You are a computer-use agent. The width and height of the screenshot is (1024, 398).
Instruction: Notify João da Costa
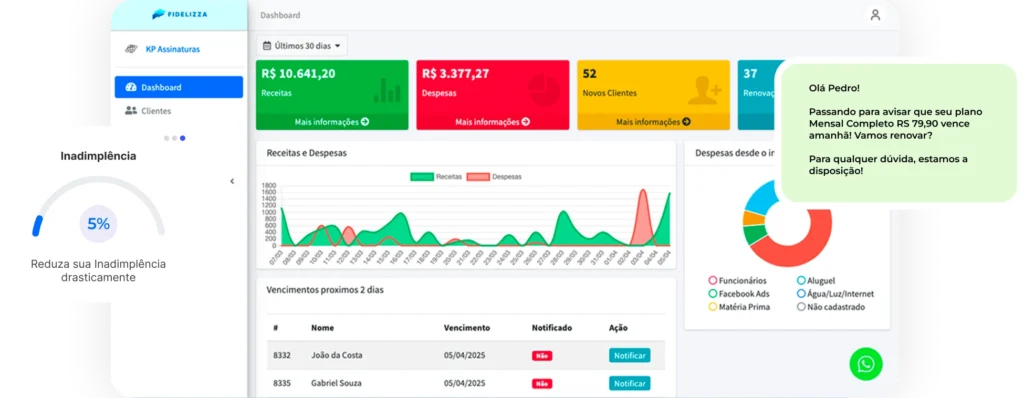pyautogui.click(x=630, y=356)
